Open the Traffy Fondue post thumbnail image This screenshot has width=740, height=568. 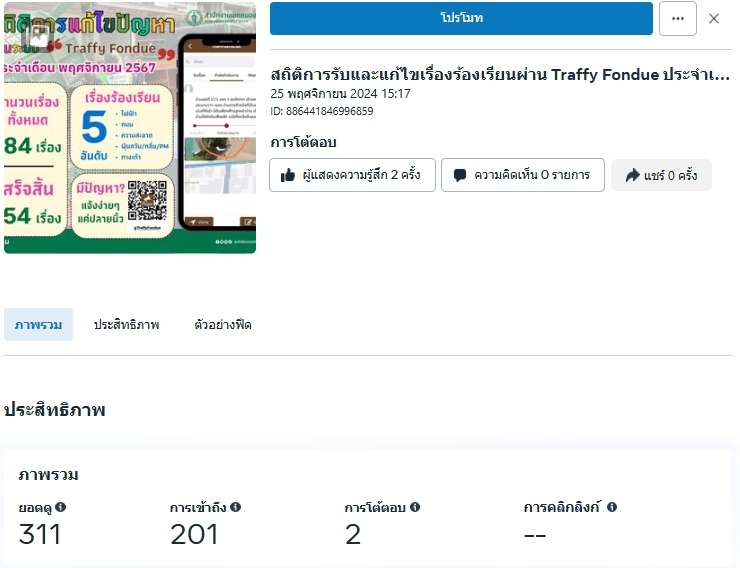click(130, 128)
